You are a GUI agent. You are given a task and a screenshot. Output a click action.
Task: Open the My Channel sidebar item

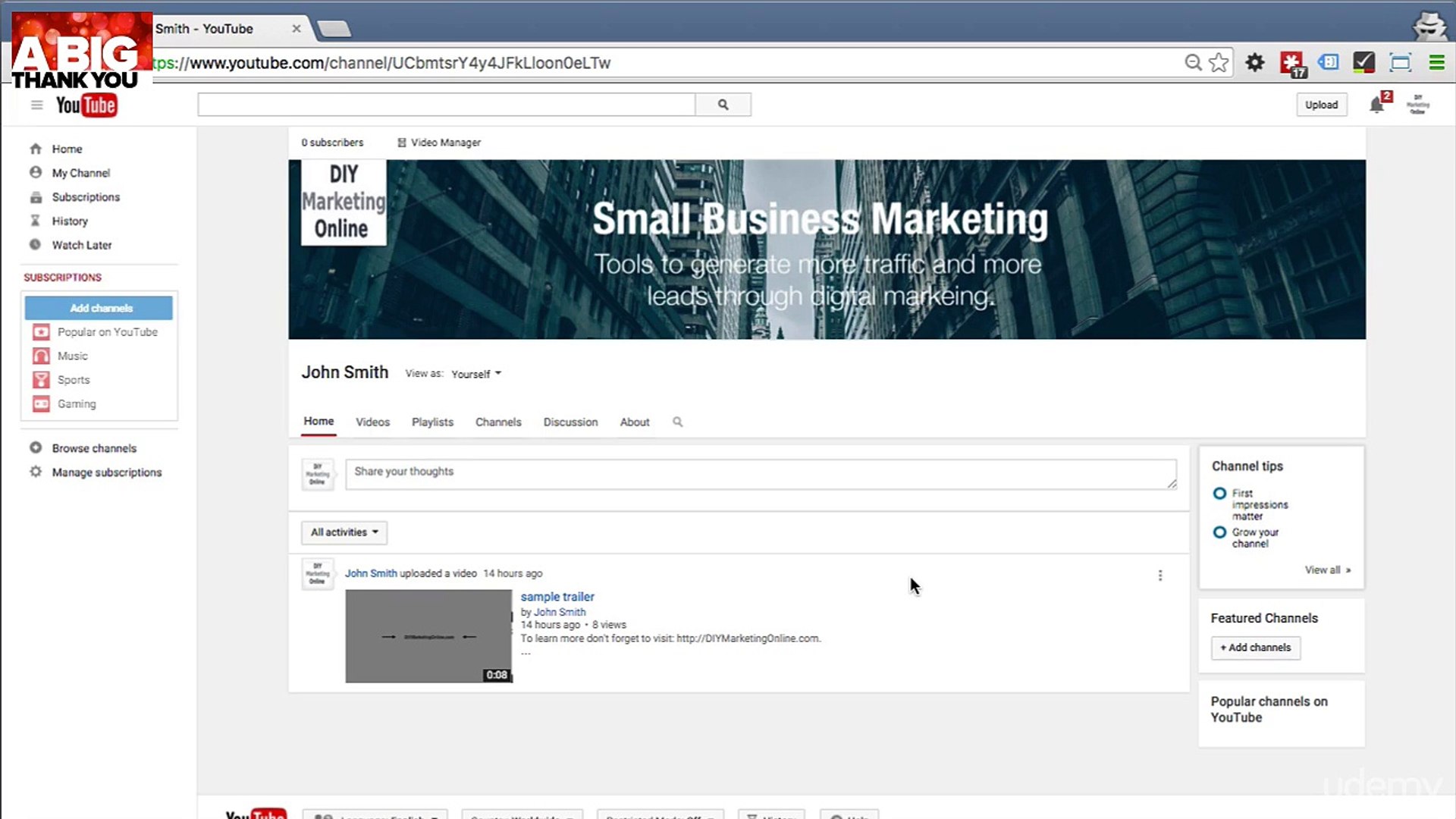pos(80,172)
